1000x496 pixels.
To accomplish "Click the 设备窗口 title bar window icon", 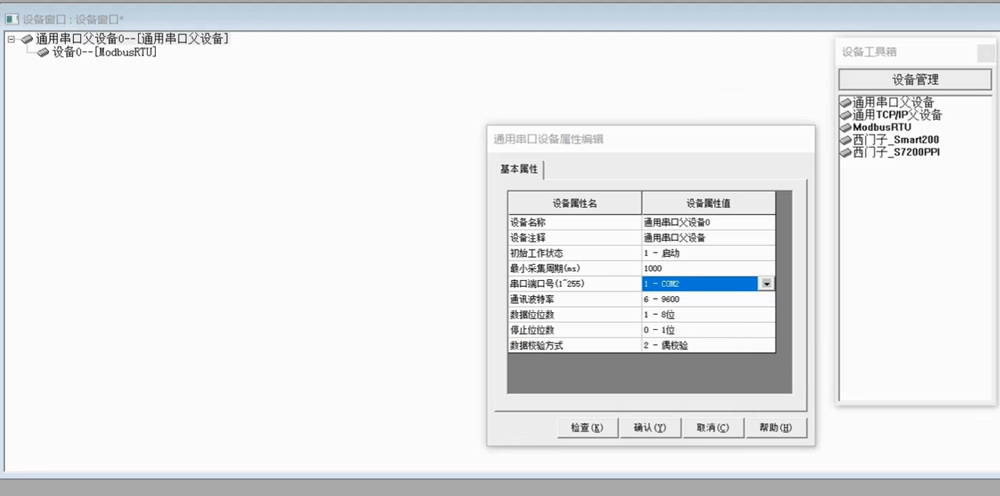I will [12, 18].
